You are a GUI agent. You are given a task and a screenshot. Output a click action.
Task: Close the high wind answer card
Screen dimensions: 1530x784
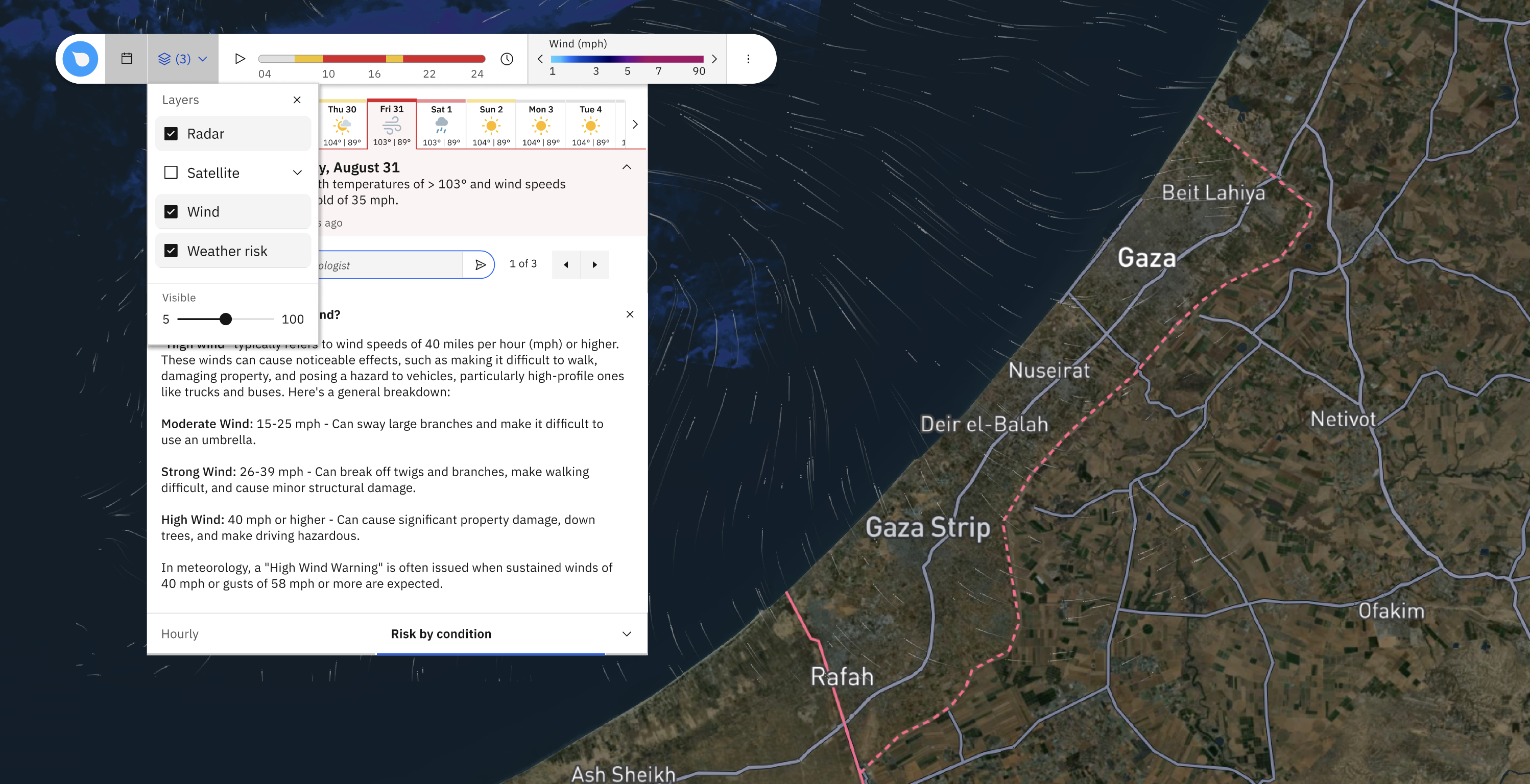630,314
